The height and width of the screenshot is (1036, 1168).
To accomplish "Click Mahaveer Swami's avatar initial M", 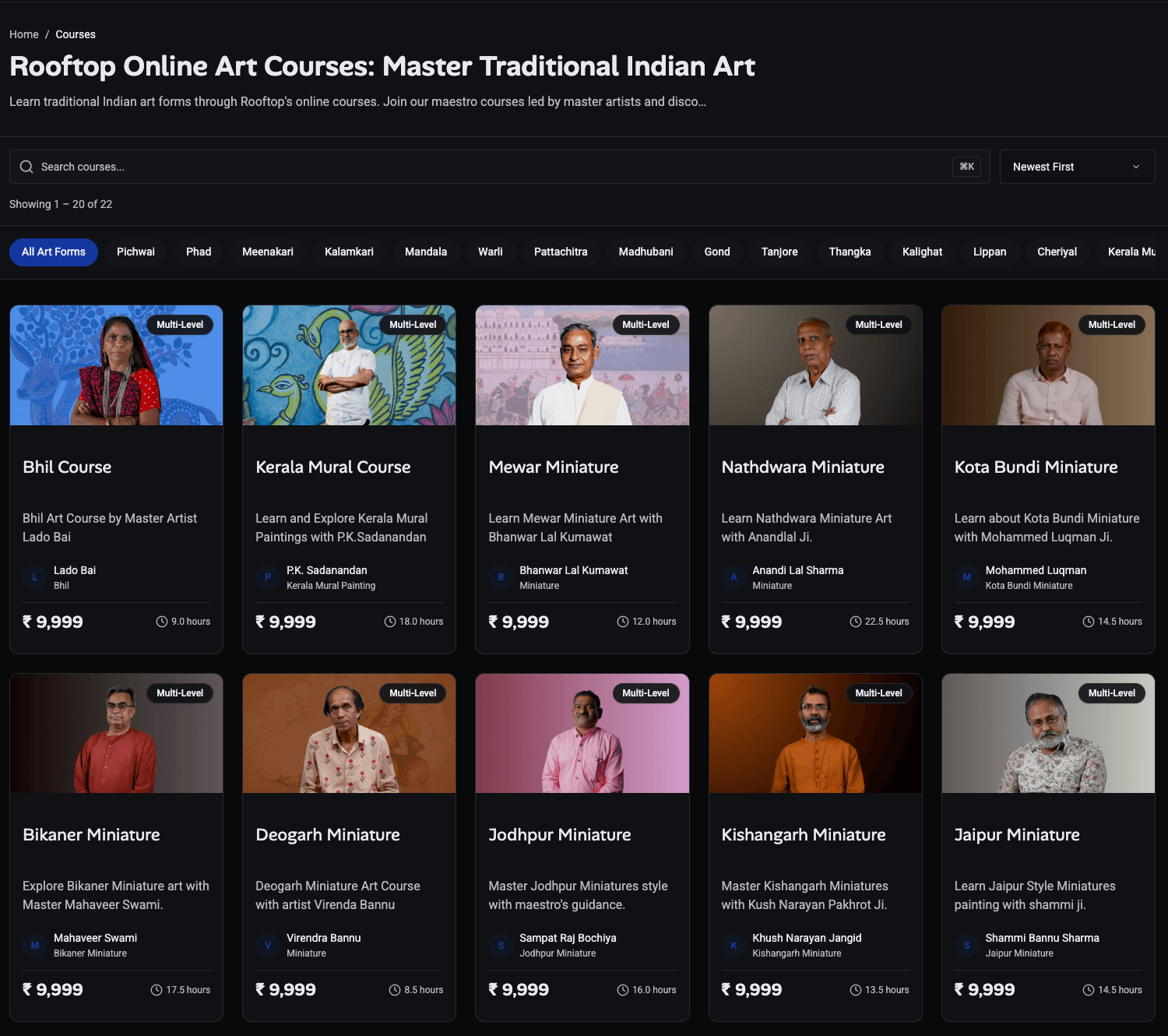I will point(34,945).
